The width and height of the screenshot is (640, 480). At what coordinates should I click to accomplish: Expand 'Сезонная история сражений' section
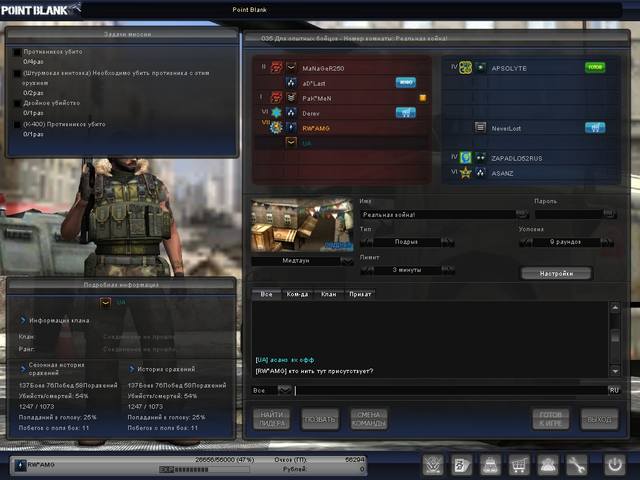23,369
